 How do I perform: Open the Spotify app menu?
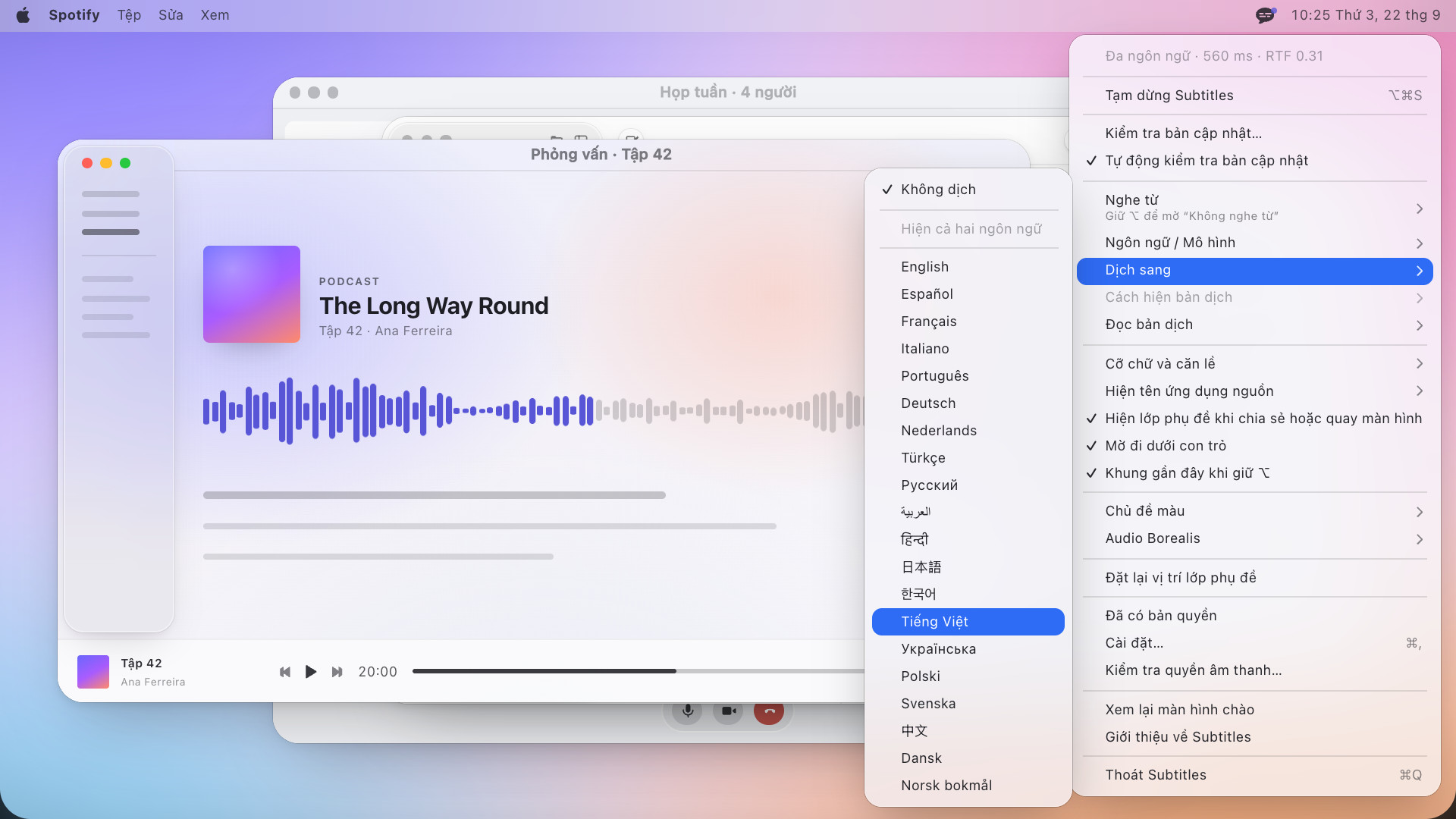[x=74, y=15]
